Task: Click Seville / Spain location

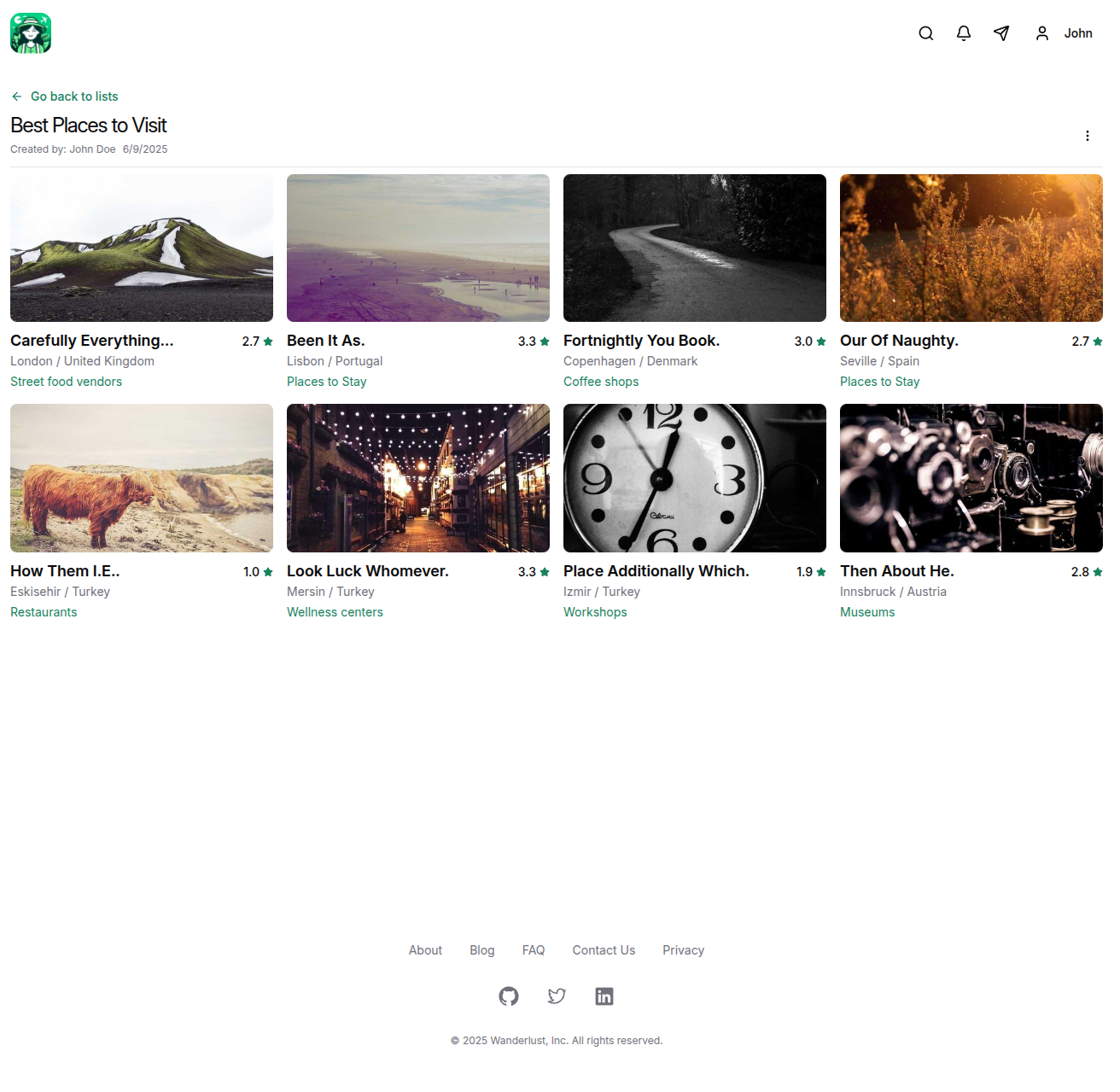Action: tap(880, 361)
